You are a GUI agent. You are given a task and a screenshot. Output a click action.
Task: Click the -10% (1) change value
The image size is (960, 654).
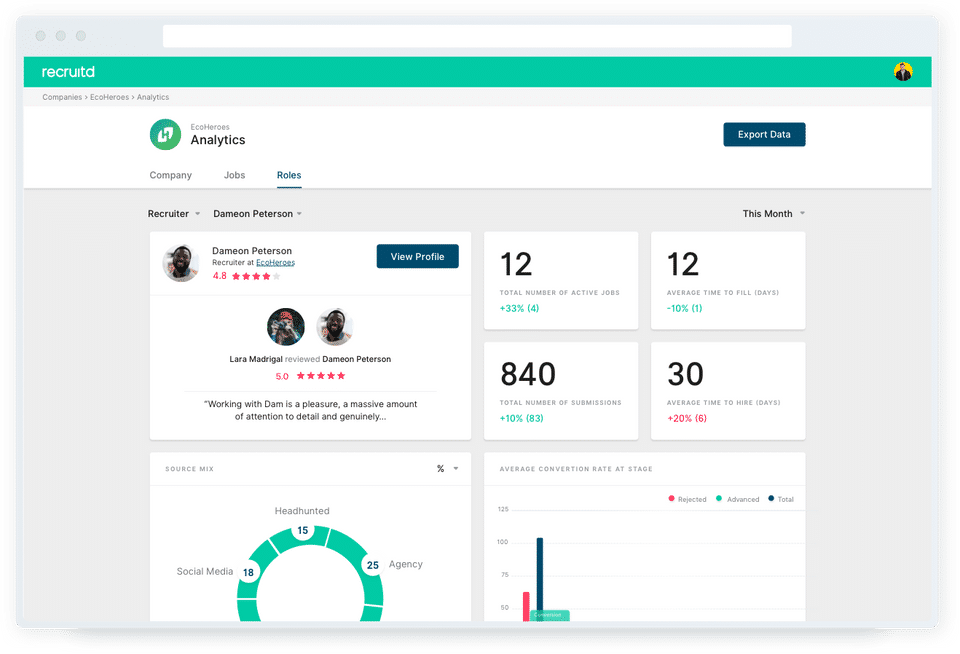pyautogui.click(x=684, y=309)
